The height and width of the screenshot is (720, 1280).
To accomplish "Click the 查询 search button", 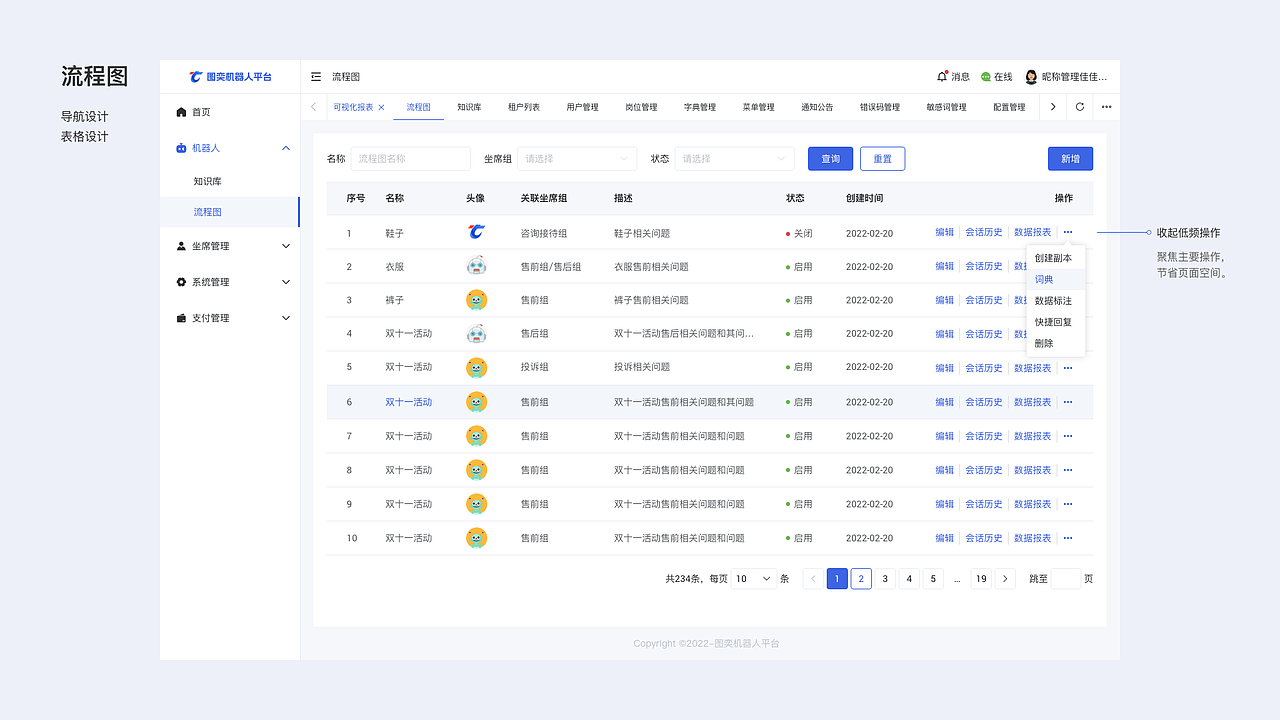I will tap(830, 158).
